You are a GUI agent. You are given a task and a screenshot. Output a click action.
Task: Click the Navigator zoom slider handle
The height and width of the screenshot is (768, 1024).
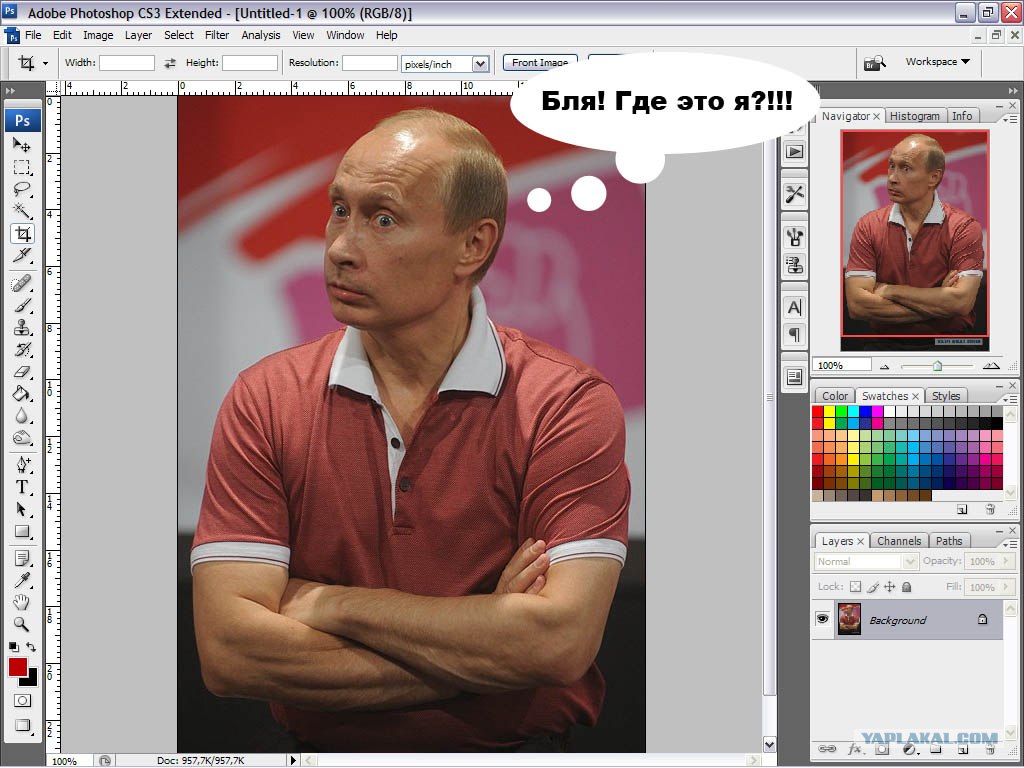[x=938, y=366]
